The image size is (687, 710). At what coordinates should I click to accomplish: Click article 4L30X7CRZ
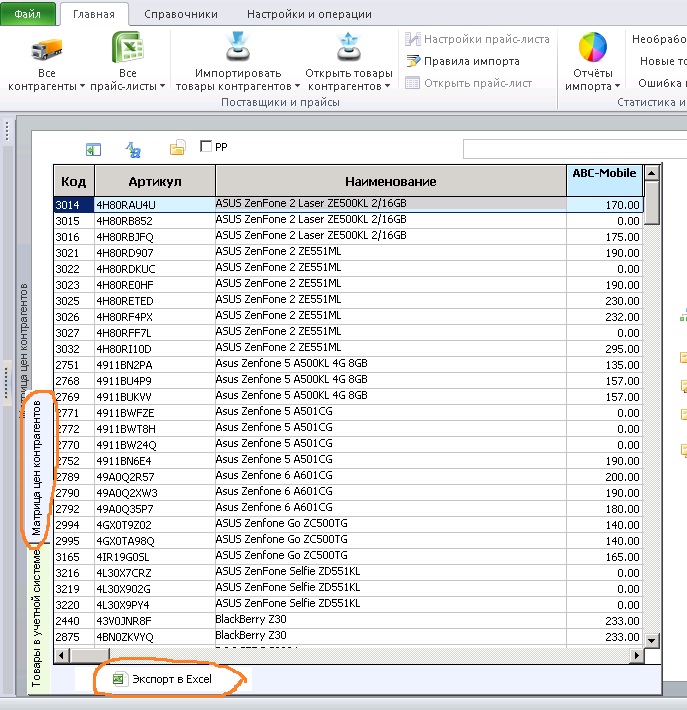tap(155, 573)
